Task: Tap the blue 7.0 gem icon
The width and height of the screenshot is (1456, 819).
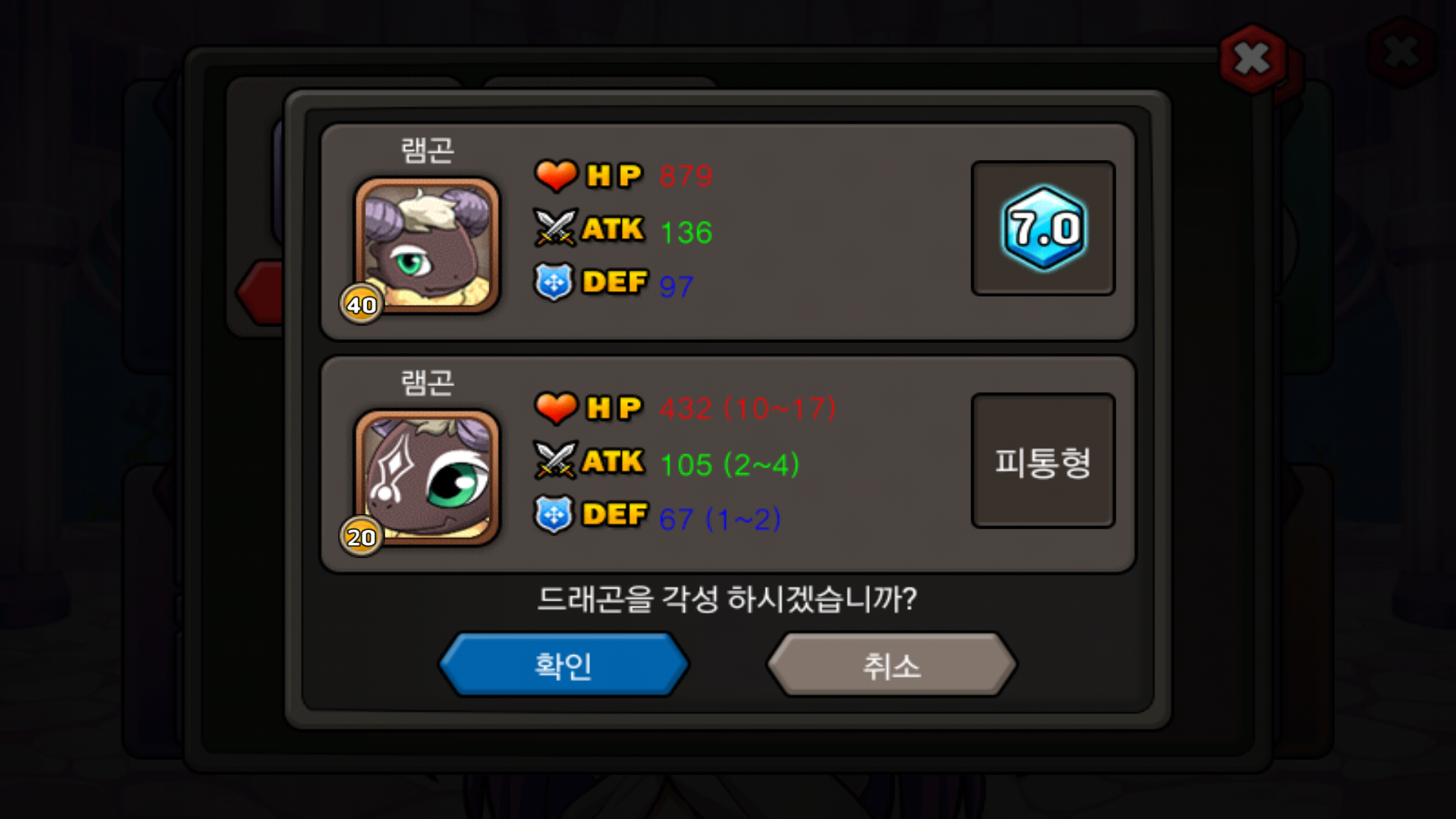Action: (1043, 227)
